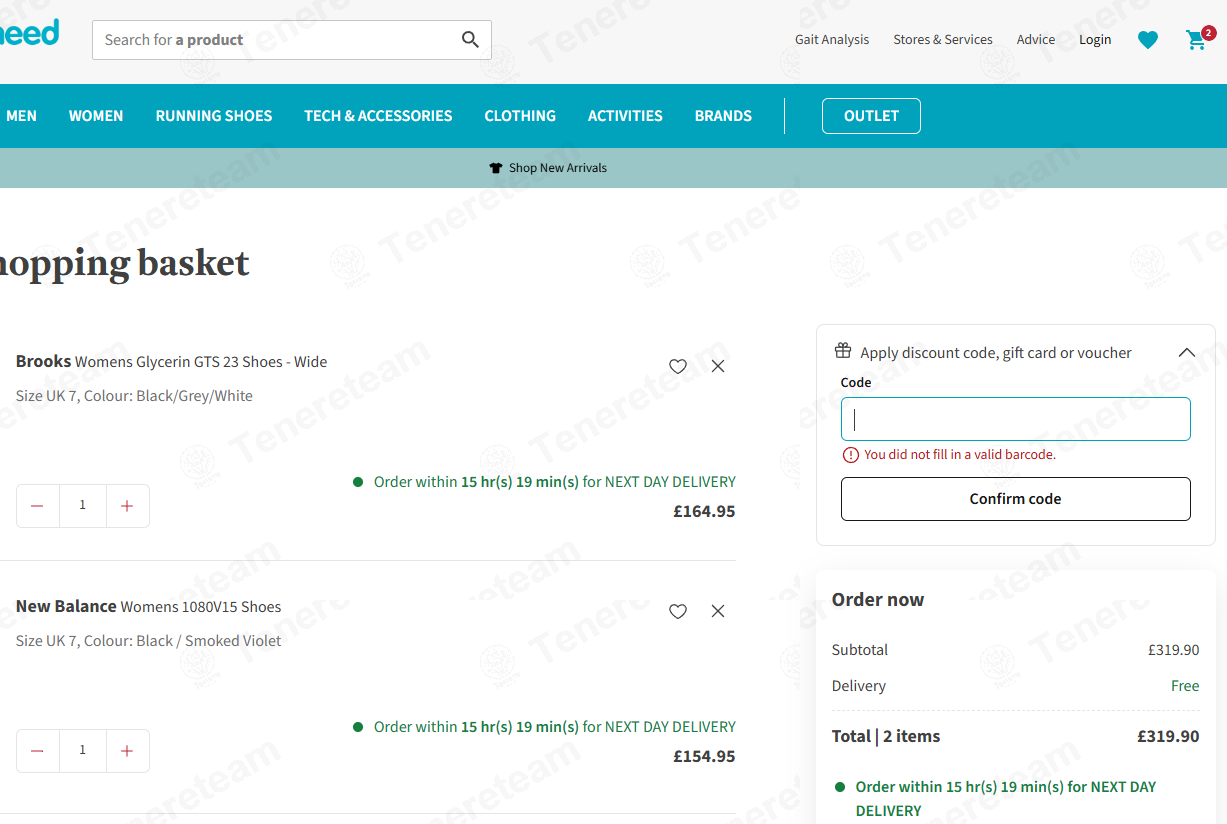Collapse the discount code section chevron
The width and height of the screenshot is (1227, 824).
click(x=1187, y=352)
